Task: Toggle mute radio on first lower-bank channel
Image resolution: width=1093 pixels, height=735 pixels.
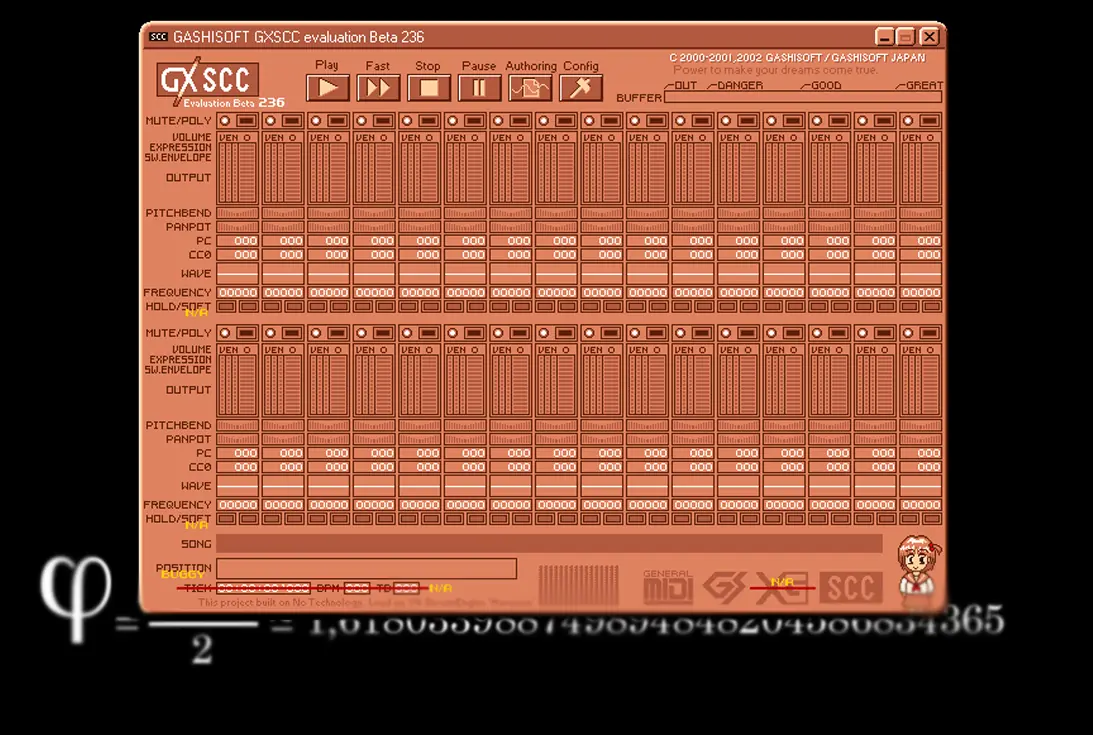Action: [225, 333]
